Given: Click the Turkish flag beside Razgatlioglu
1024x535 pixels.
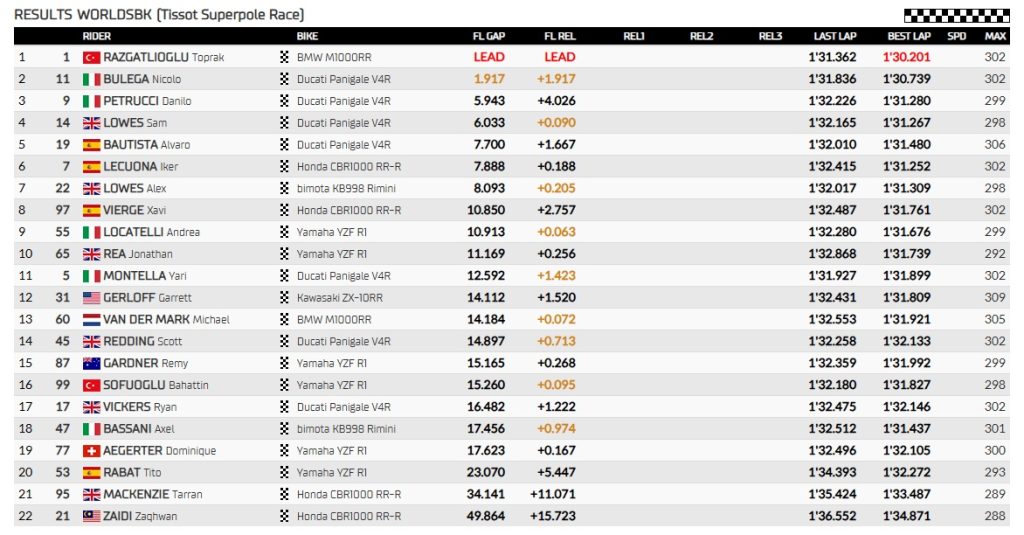Looking at the screenshot, I should point(91,57).
